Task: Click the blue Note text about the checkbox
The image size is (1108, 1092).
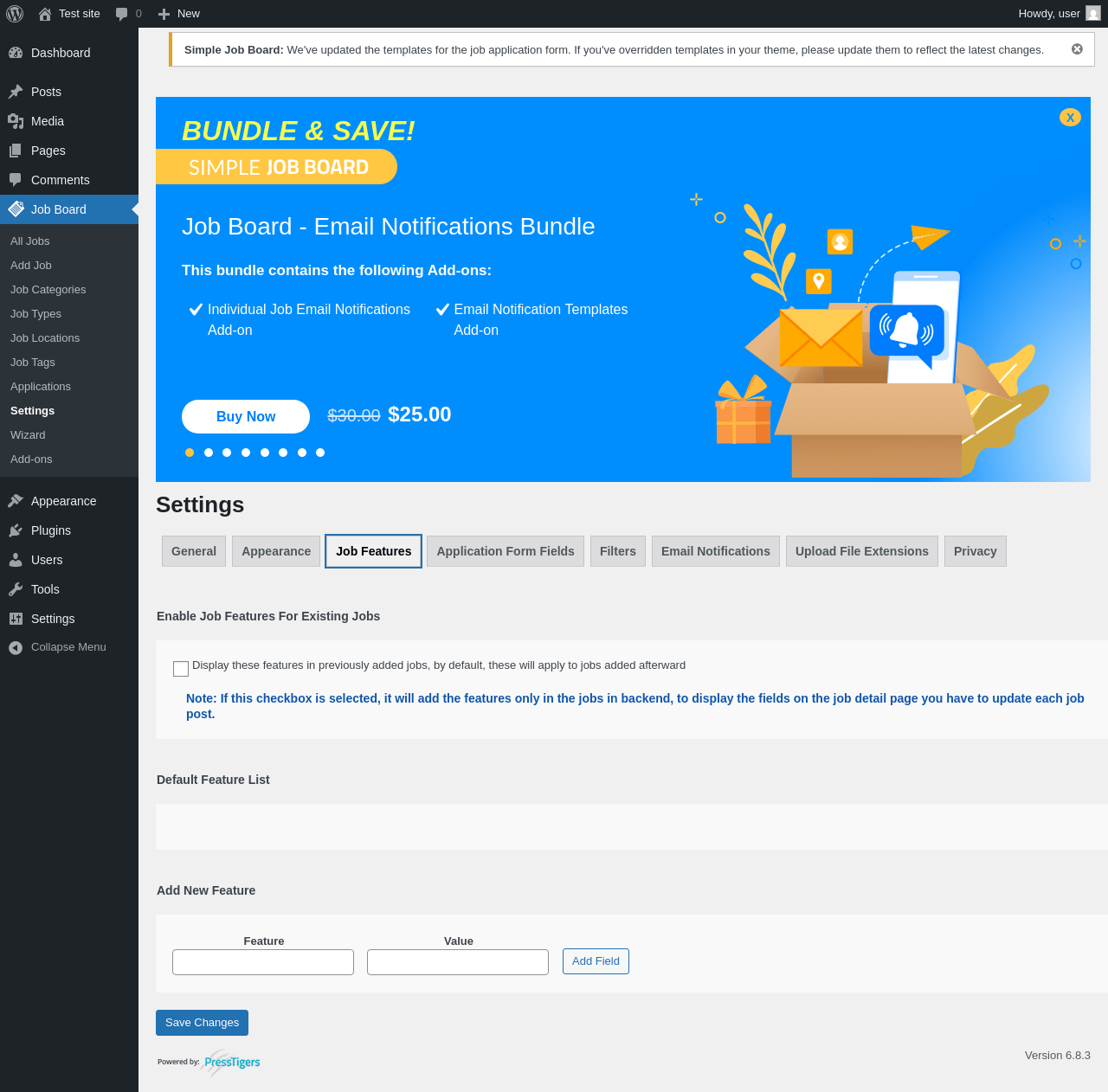Action: tap(635, 706)
